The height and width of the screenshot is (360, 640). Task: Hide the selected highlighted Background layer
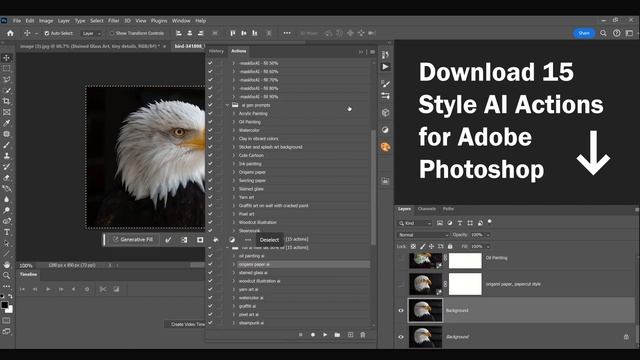point(401,311)
